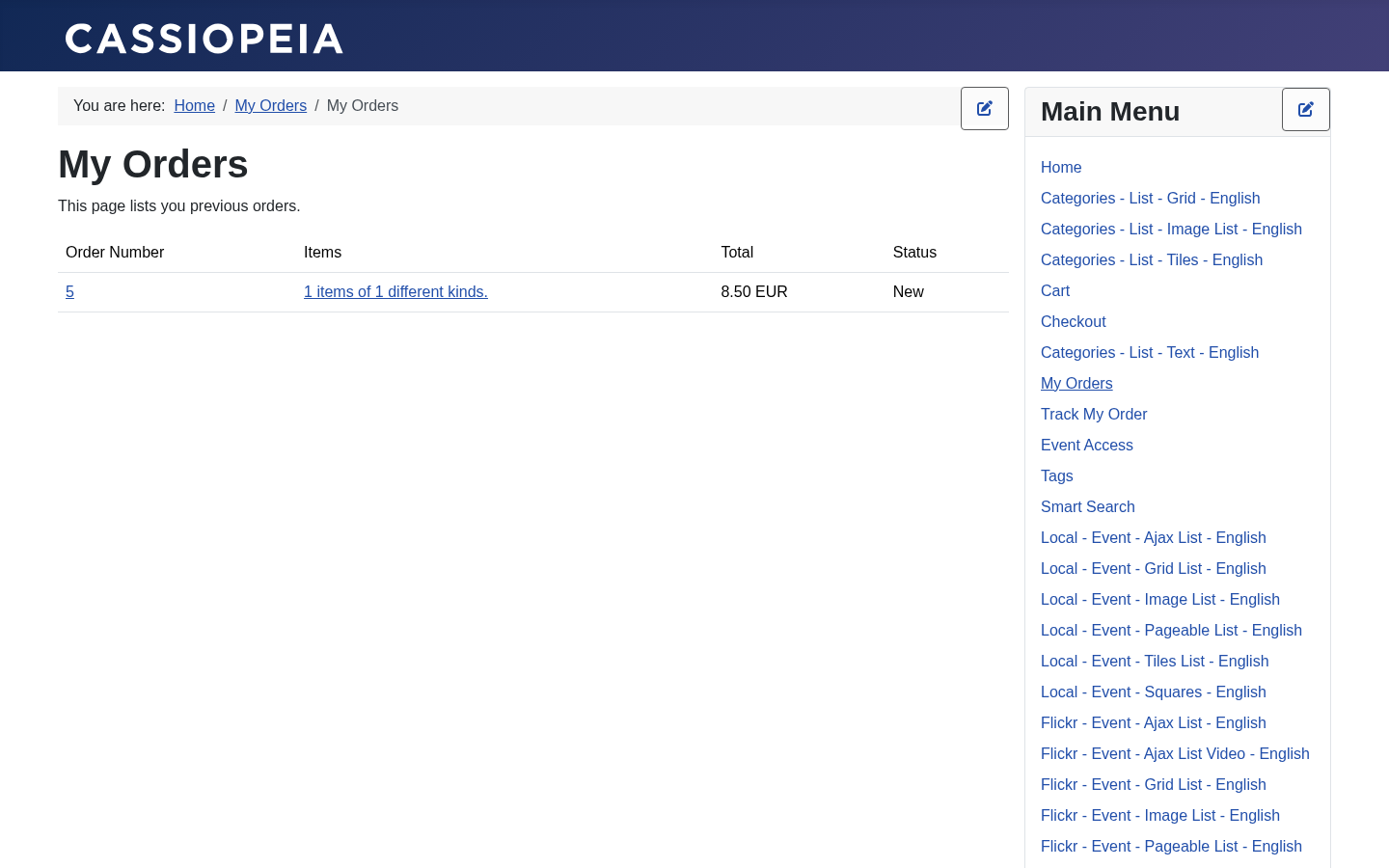Go to Flickr - Event - Ajax List - English
The height and width of the screenshot is (868, 1389).
1154,723
